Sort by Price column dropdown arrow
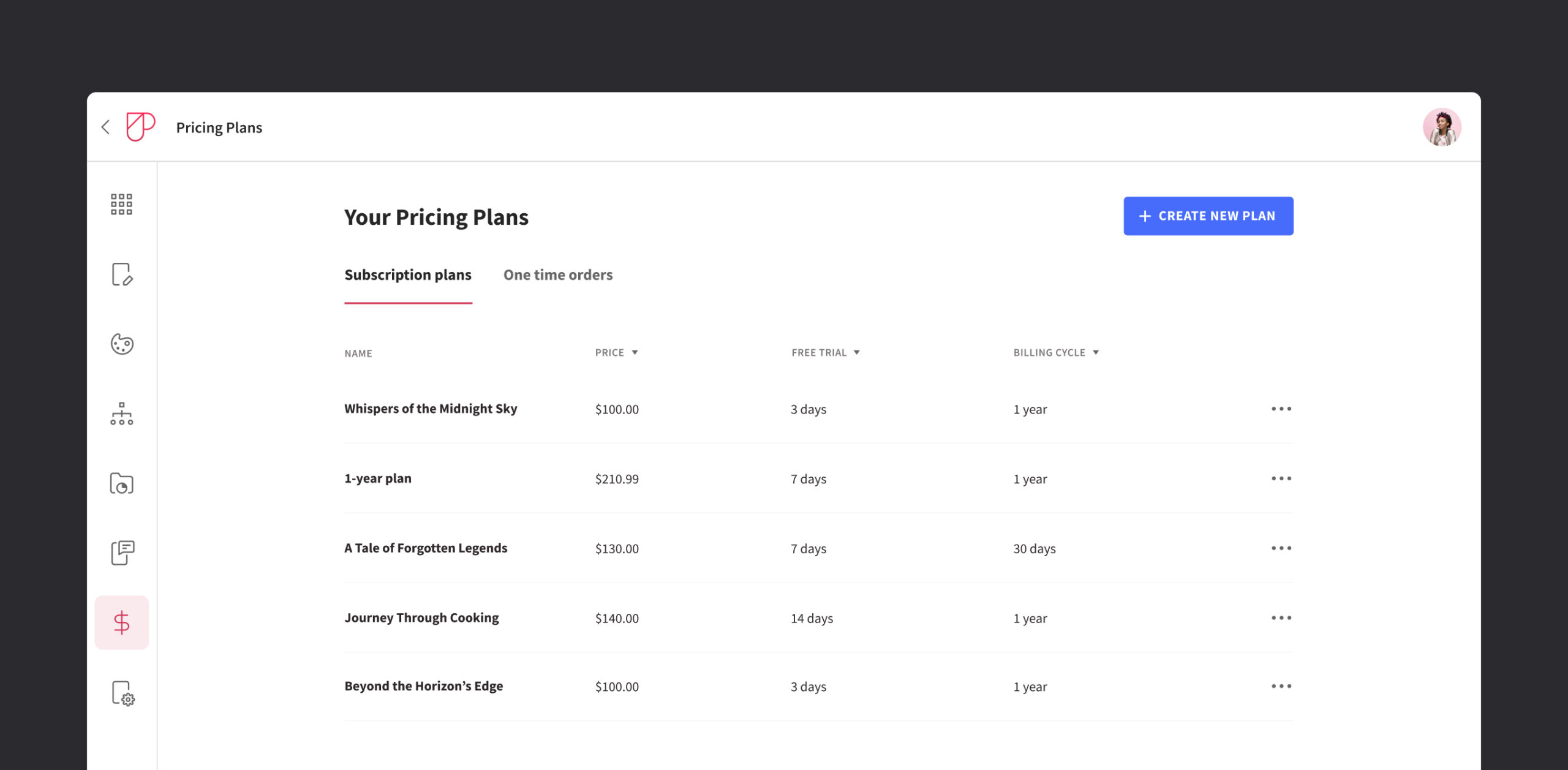This screenshot has width=1568, height=770. pos(635,353)
